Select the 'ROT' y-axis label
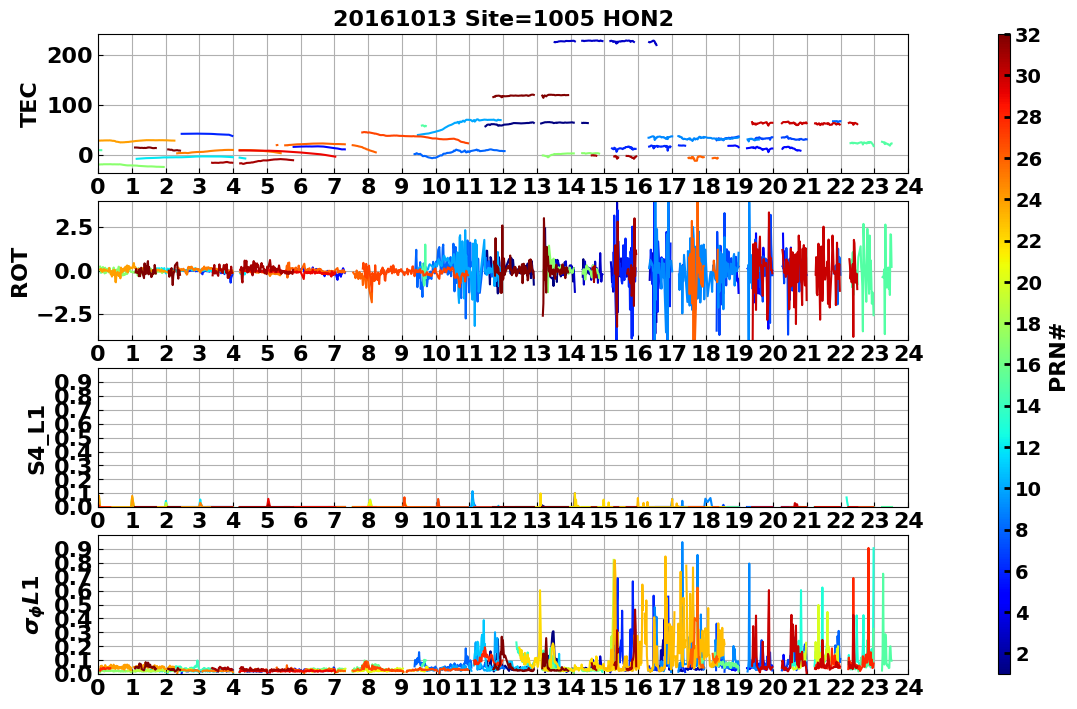 pos(21,273)
